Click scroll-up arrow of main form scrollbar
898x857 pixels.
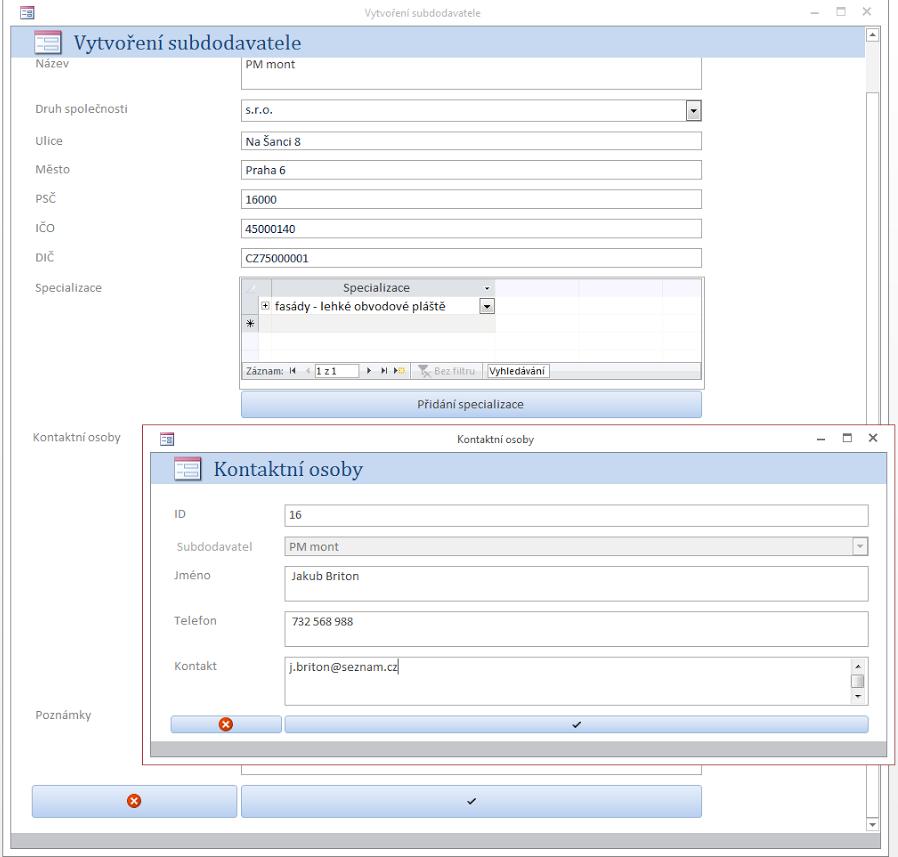(872, 35)
